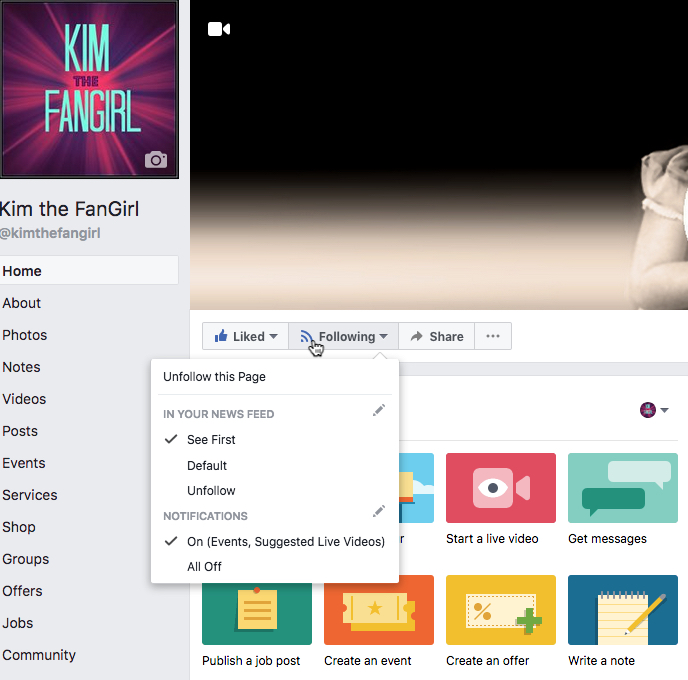688x680 pixels.
Task: Open the Liked dropdown button
Action: pos(245,336)
